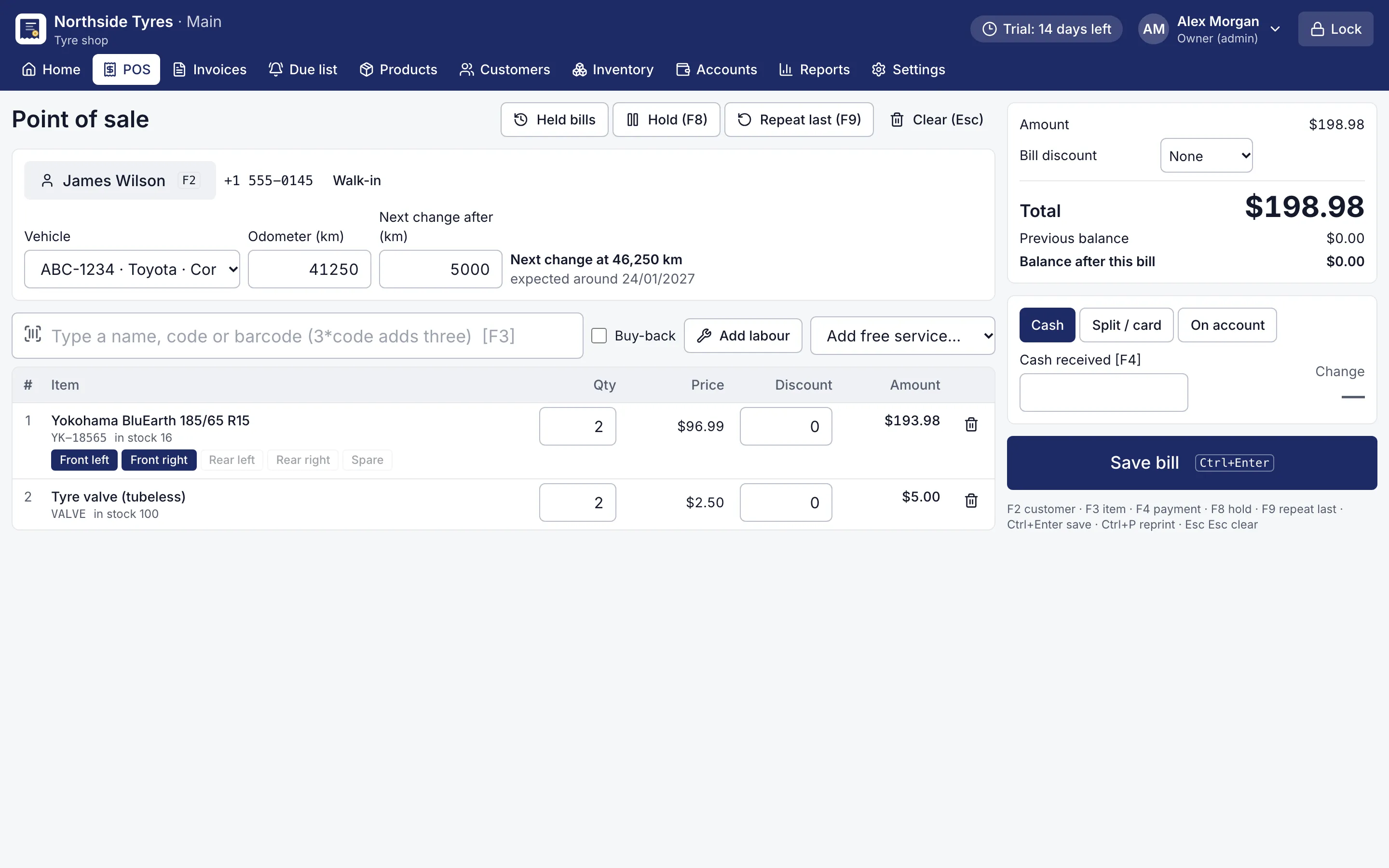Click the barcode scanner icon in search

[x=33, y=334]
